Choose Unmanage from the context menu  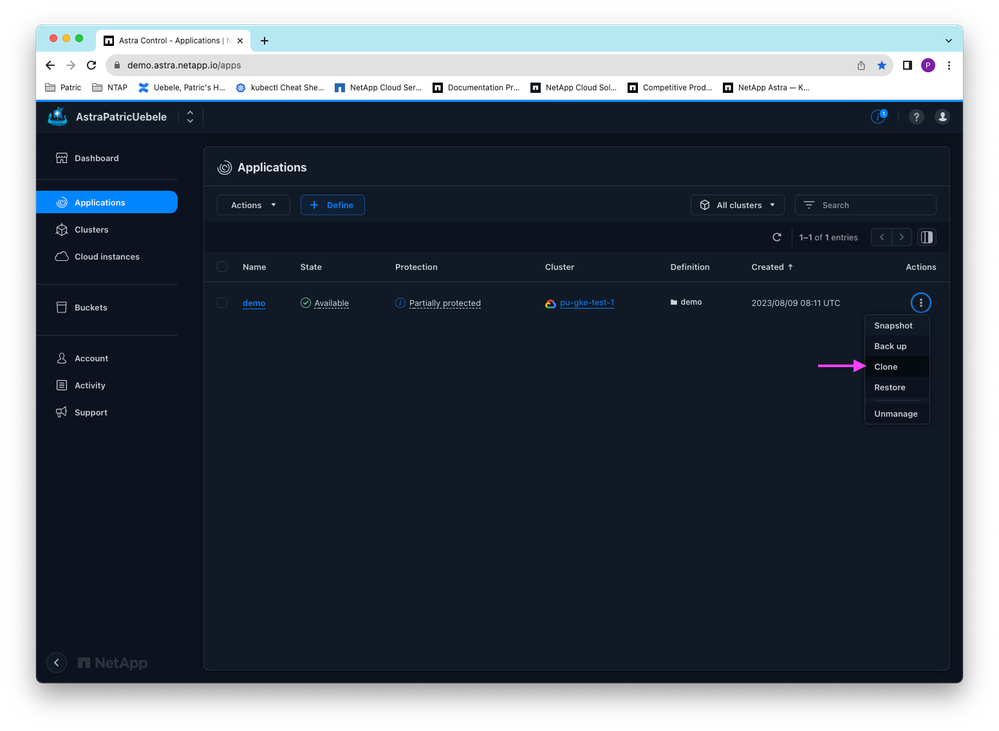click(897, 414)
